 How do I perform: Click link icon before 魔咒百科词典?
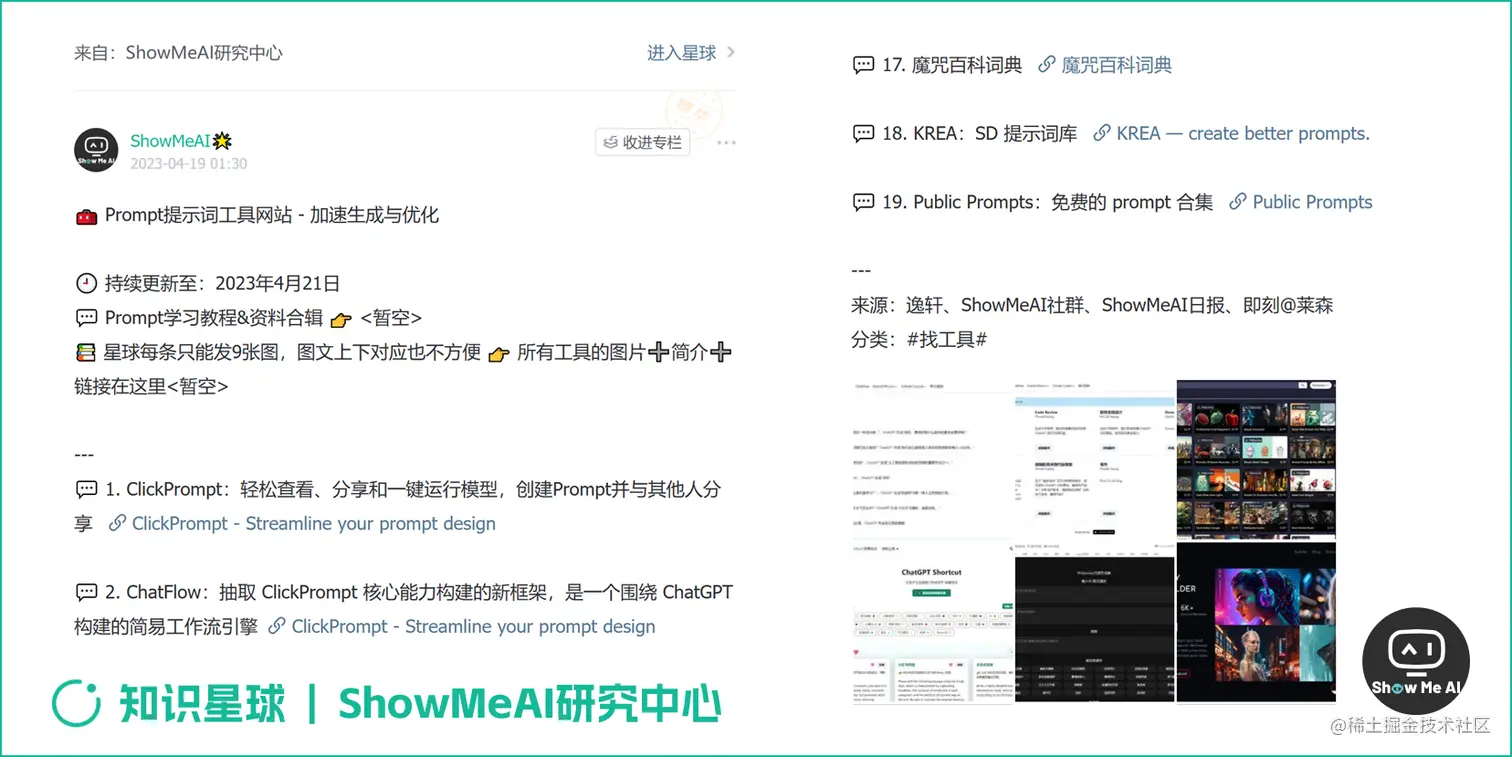click(x=1046, y=65)
